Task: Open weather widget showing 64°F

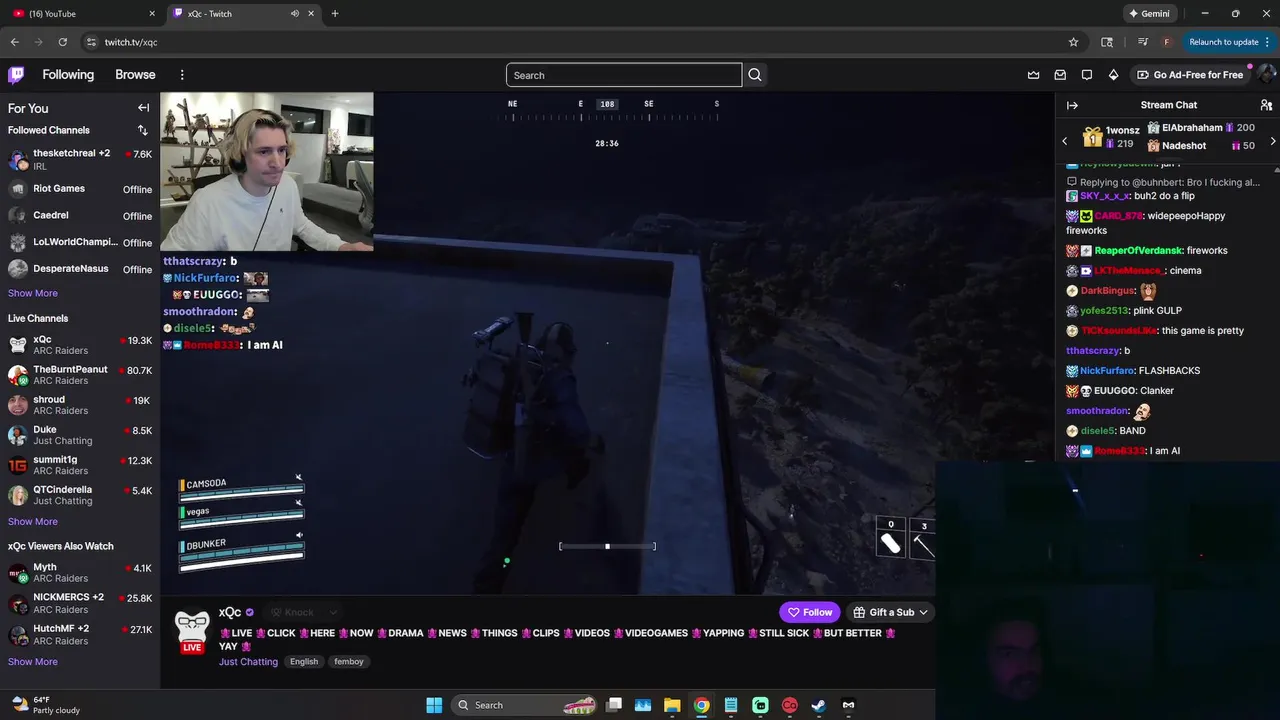Action: coord(44,705)
